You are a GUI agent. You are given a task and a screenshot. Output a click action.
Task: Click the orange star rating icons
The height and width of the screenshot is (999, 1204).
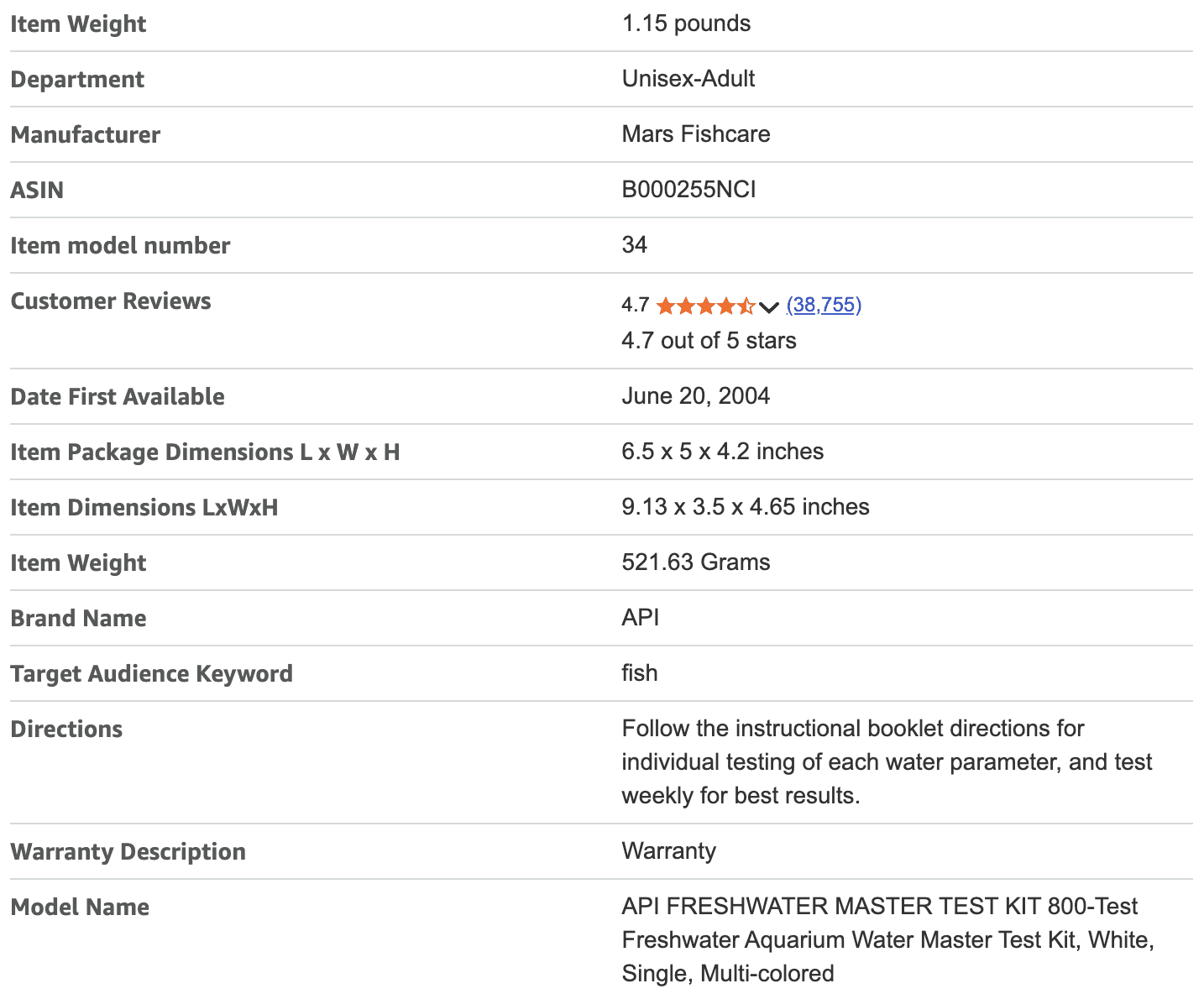point(705,306)
